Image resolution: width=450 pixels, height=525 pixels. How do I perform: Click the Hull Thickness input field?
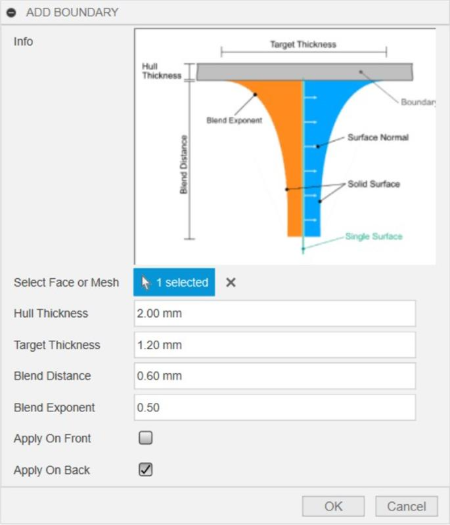275,313
